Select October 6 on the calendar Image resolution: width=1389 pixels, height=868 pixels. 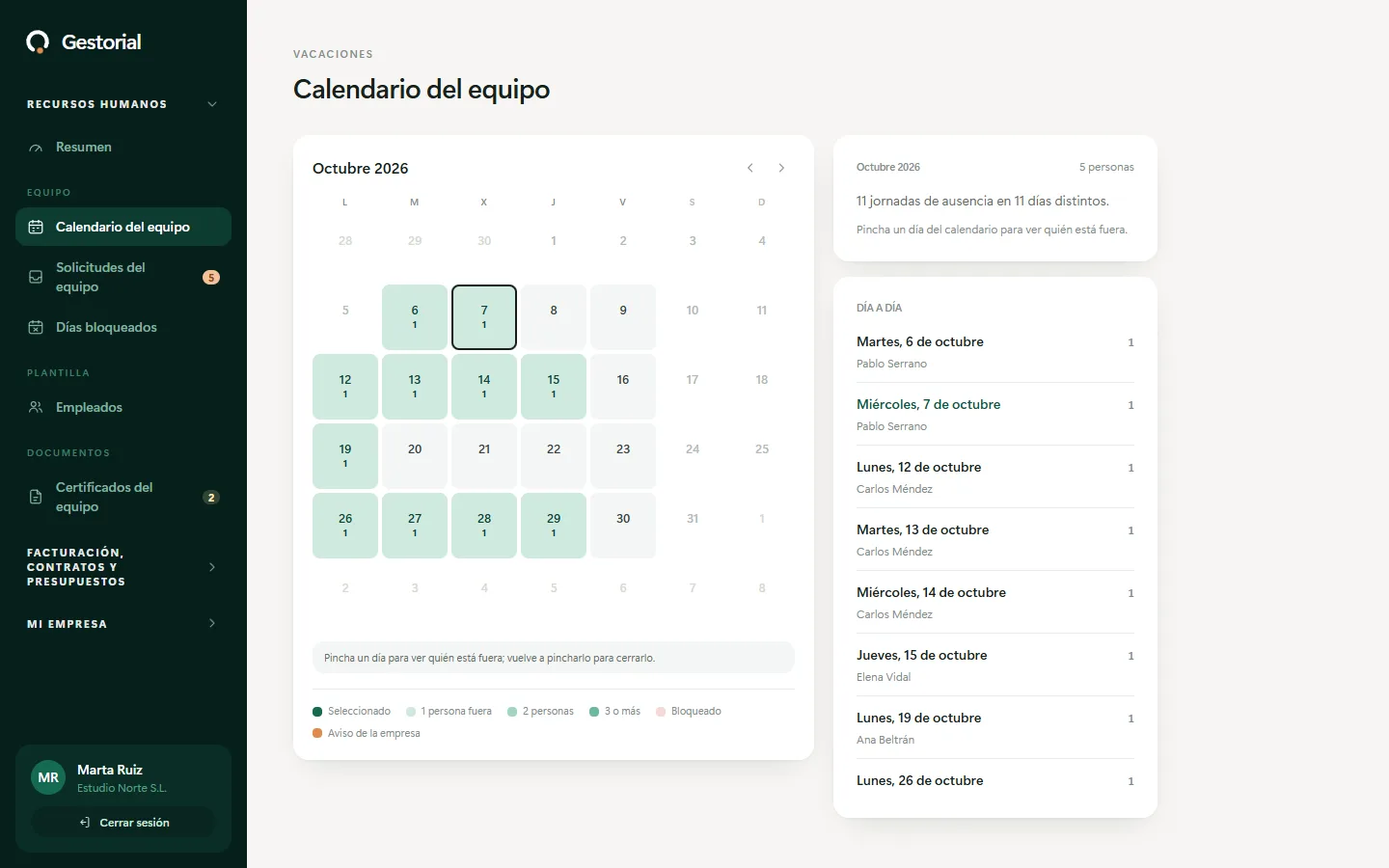coord(415,317)
